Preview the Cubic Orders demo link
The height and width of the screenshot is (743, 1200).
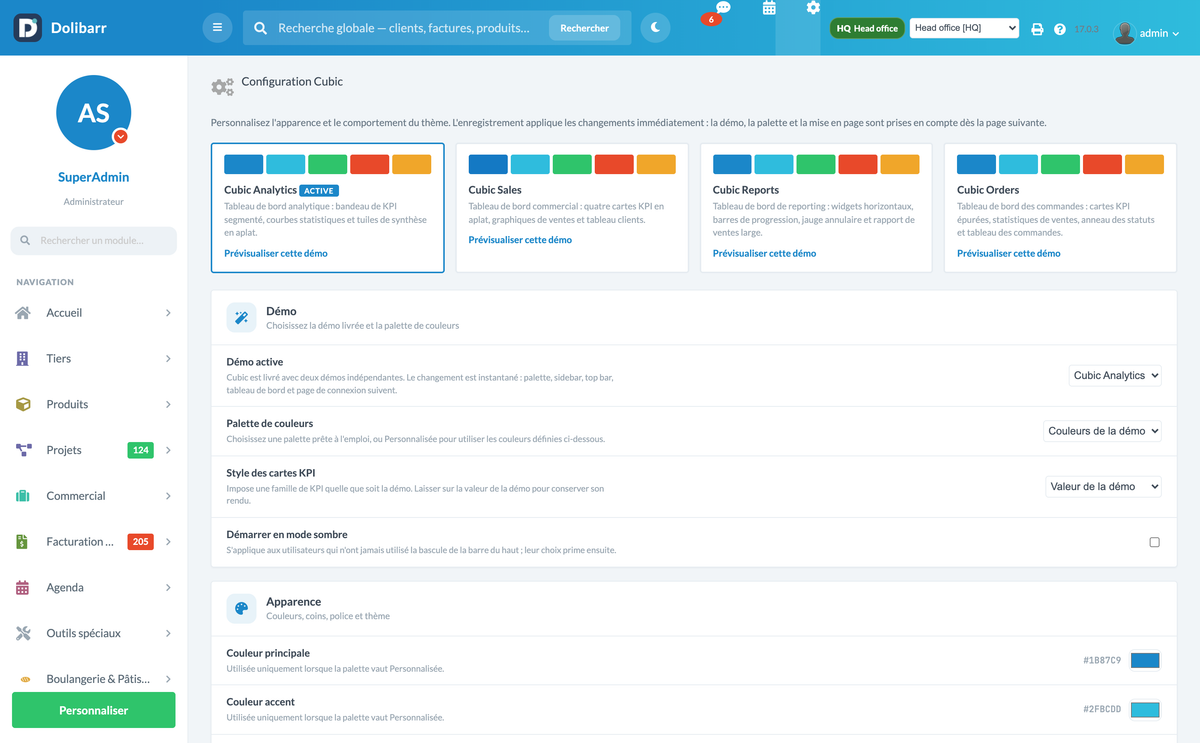click(x=1008, y=253)
